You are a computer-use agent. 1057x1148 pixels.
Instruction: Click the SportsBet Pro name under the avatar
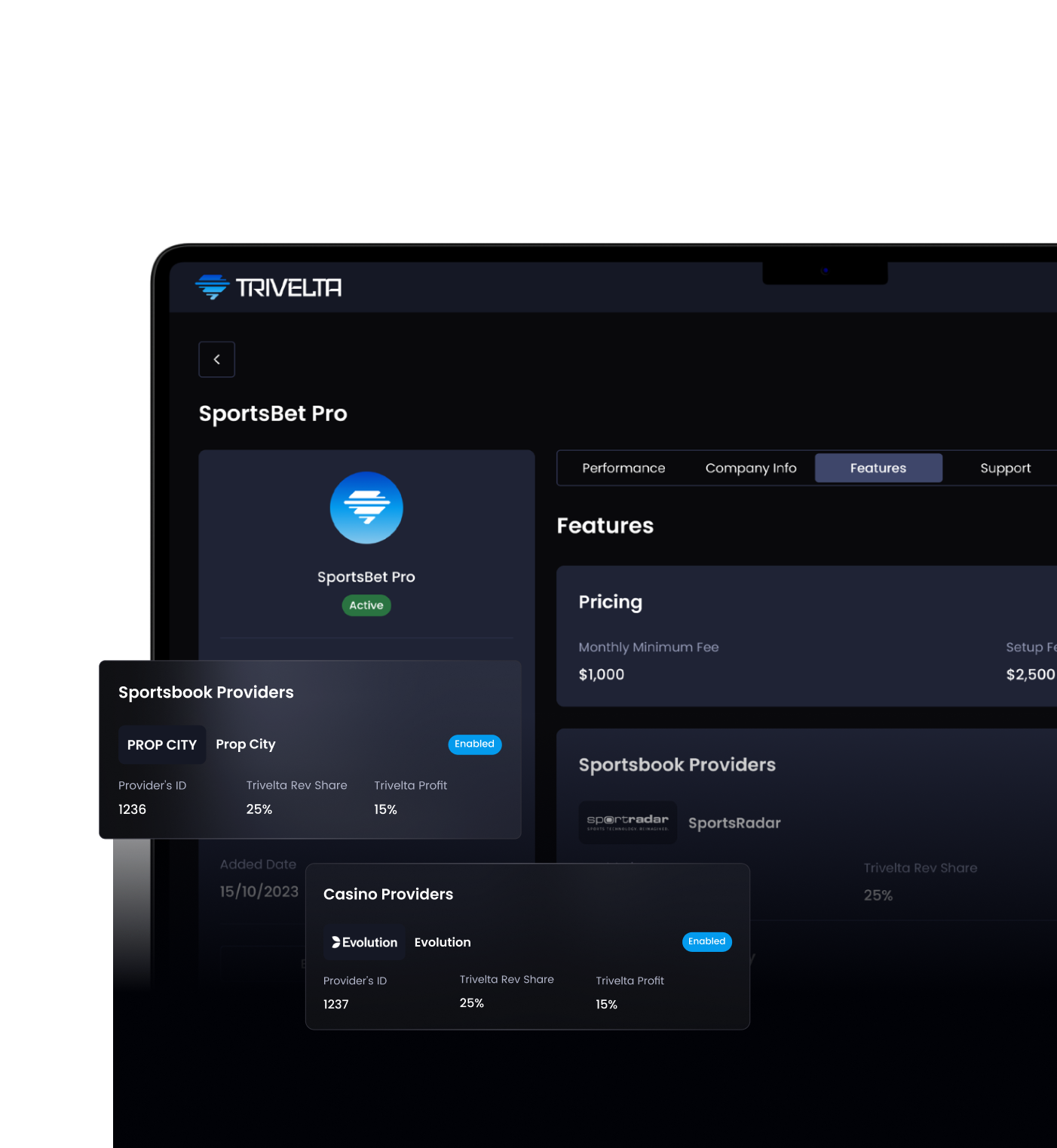(366, 577)
